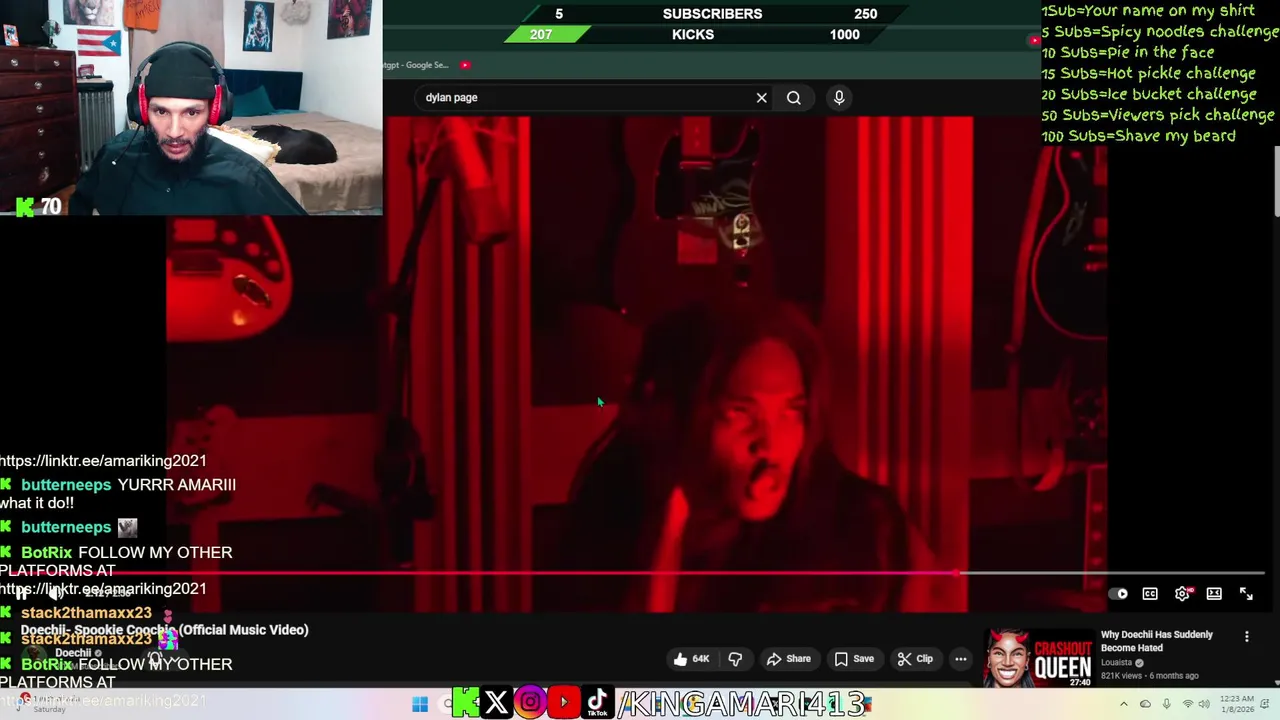
Task: Show hidden system tray icons chevron
Action: [1123, 704]
